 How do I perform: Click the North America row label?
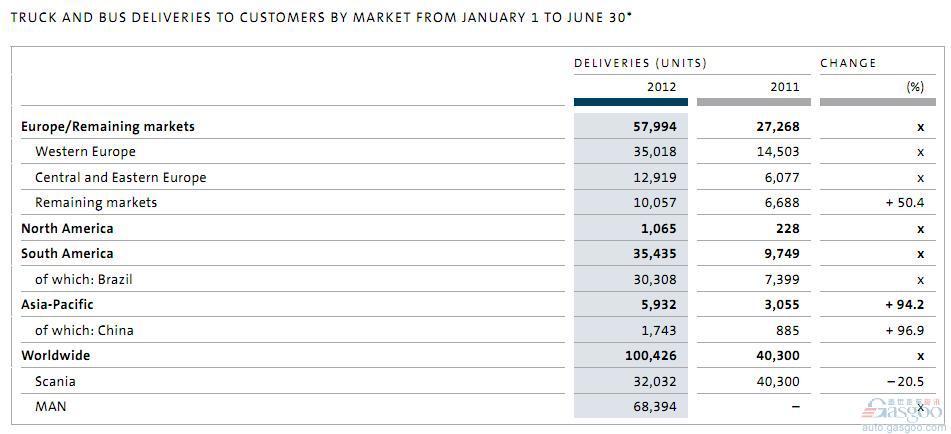[67, 229]
